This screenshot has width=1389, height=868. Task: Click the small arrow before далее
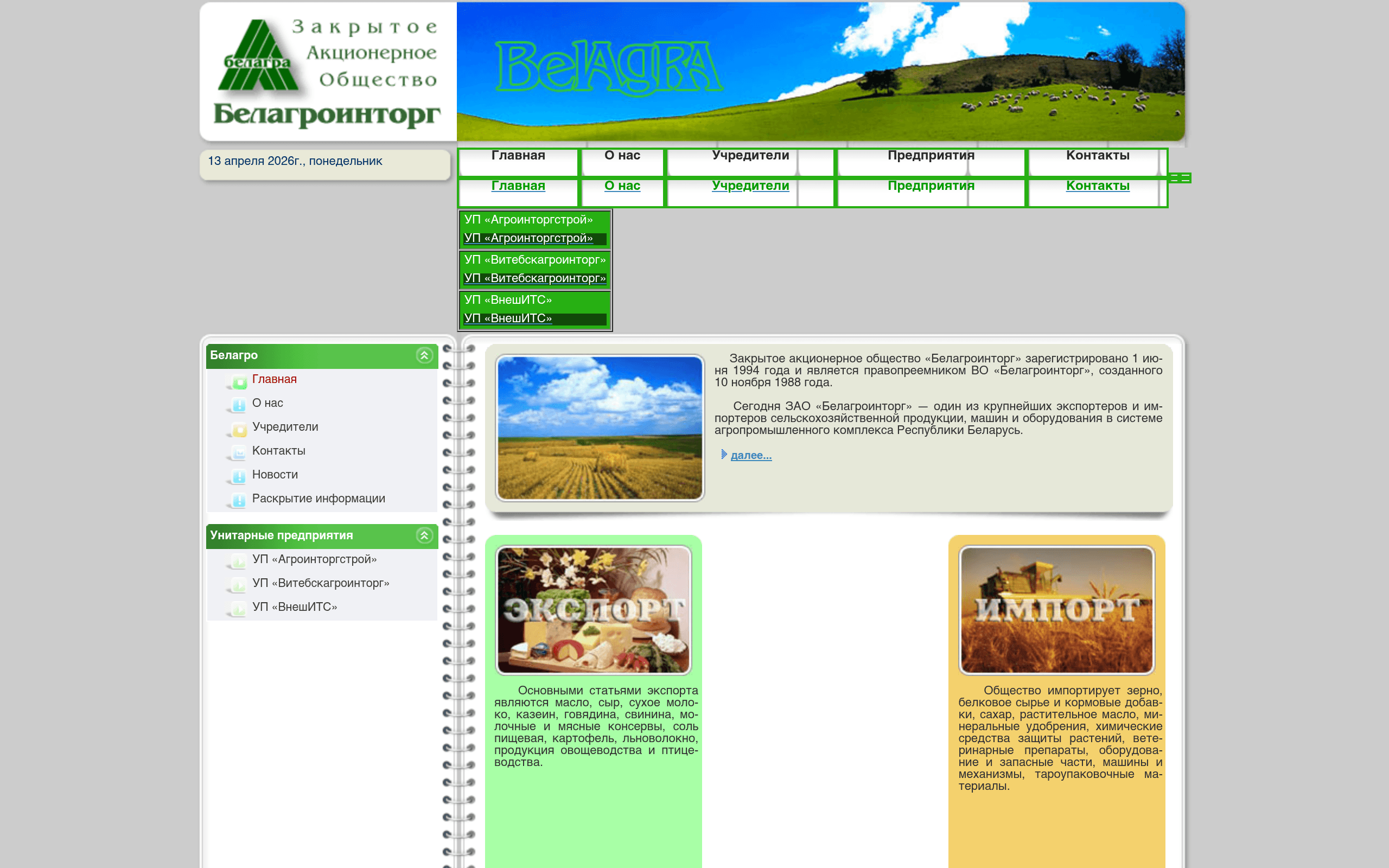(x=724, y=455)
